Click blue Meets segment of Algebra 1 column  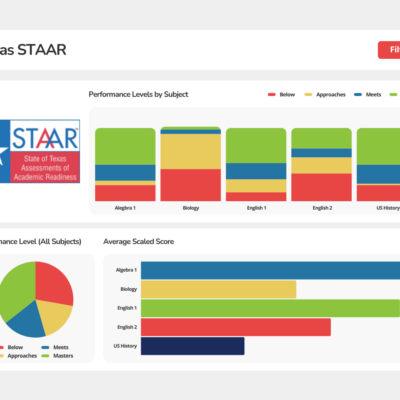125,173
